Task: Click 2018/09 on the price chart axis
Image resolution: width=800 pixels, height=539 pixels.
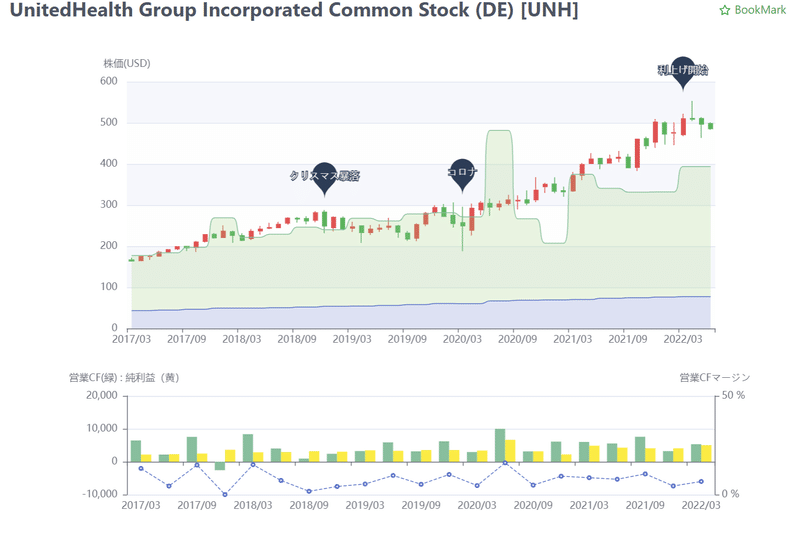Action: [297, 339]
